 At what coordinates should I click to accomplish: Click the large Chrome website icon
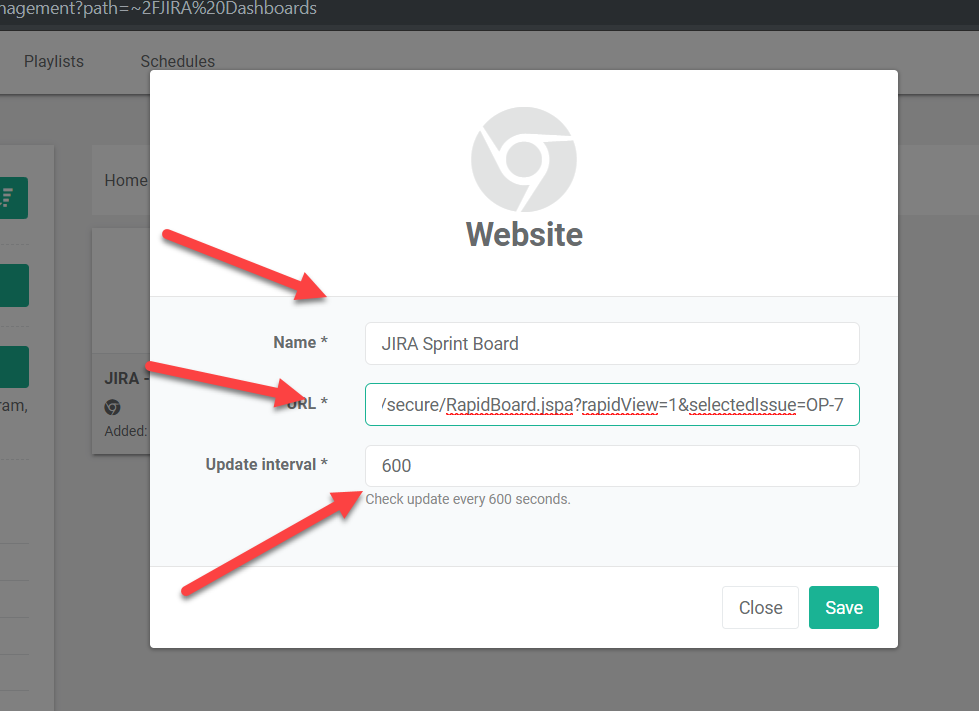pos(524,159)
